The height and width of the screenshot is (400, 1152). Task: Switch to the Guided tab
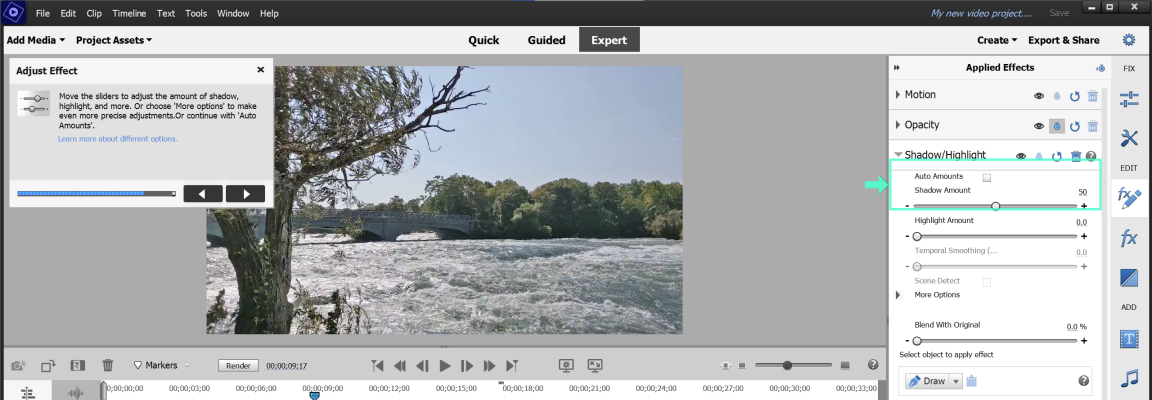pos(546,40)
